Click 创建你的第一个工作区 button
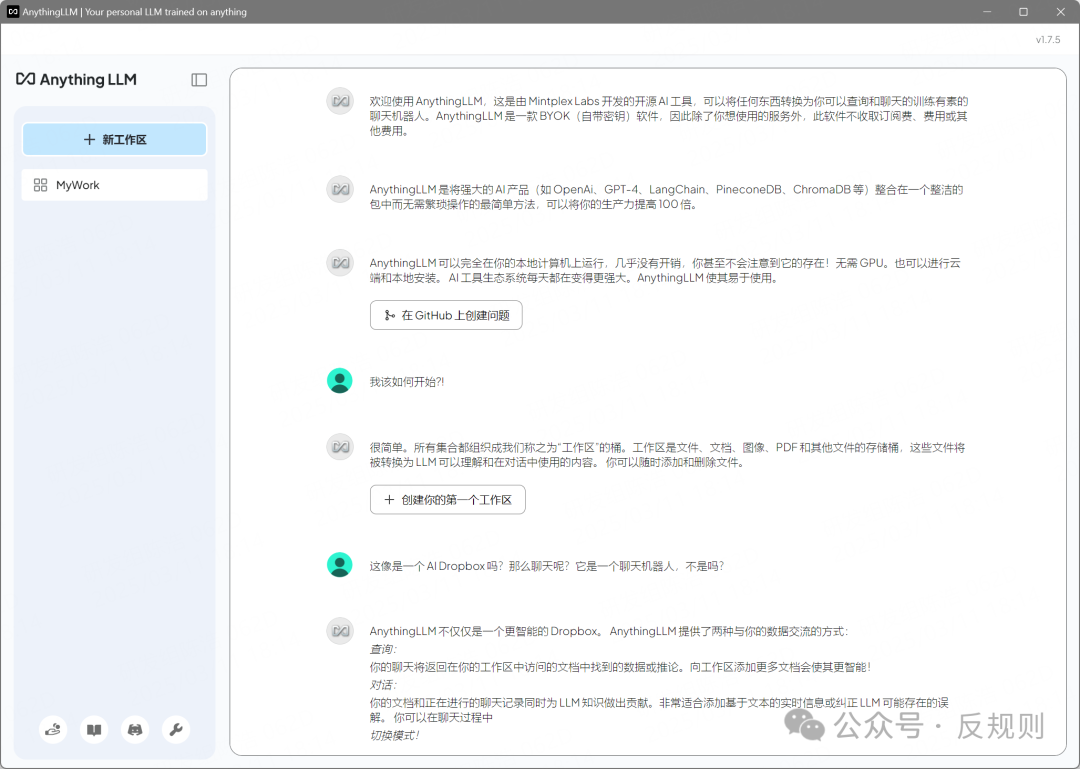1080x769 pixels. 448,500
